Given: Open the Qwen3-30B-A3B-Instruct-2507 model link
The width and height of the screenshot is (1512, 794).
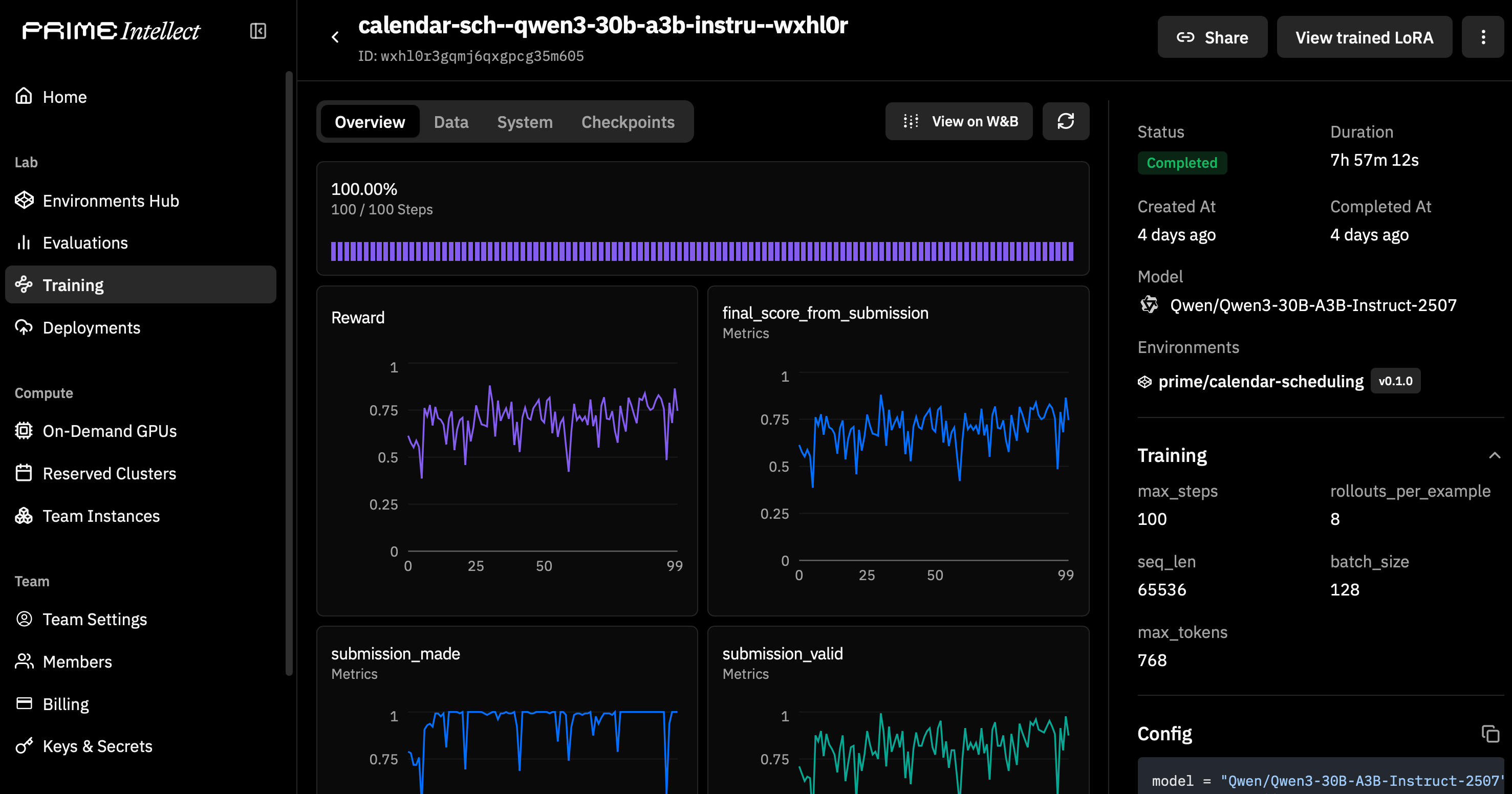Looking at the screenshot, I should tap(1313, 305).
